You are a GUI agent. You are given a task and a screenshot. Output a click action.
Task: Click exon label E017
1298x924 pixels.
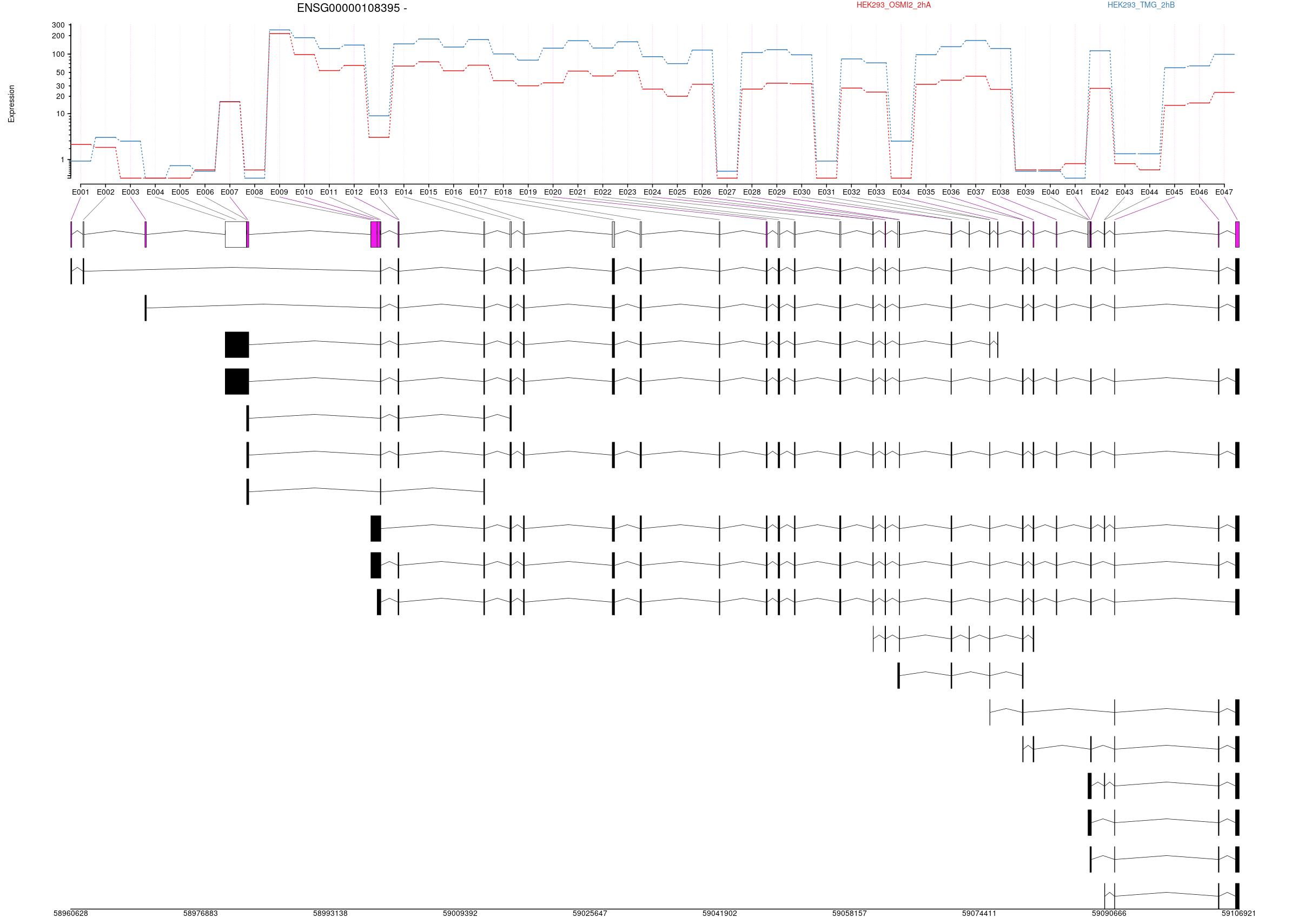tap(478, 192)
